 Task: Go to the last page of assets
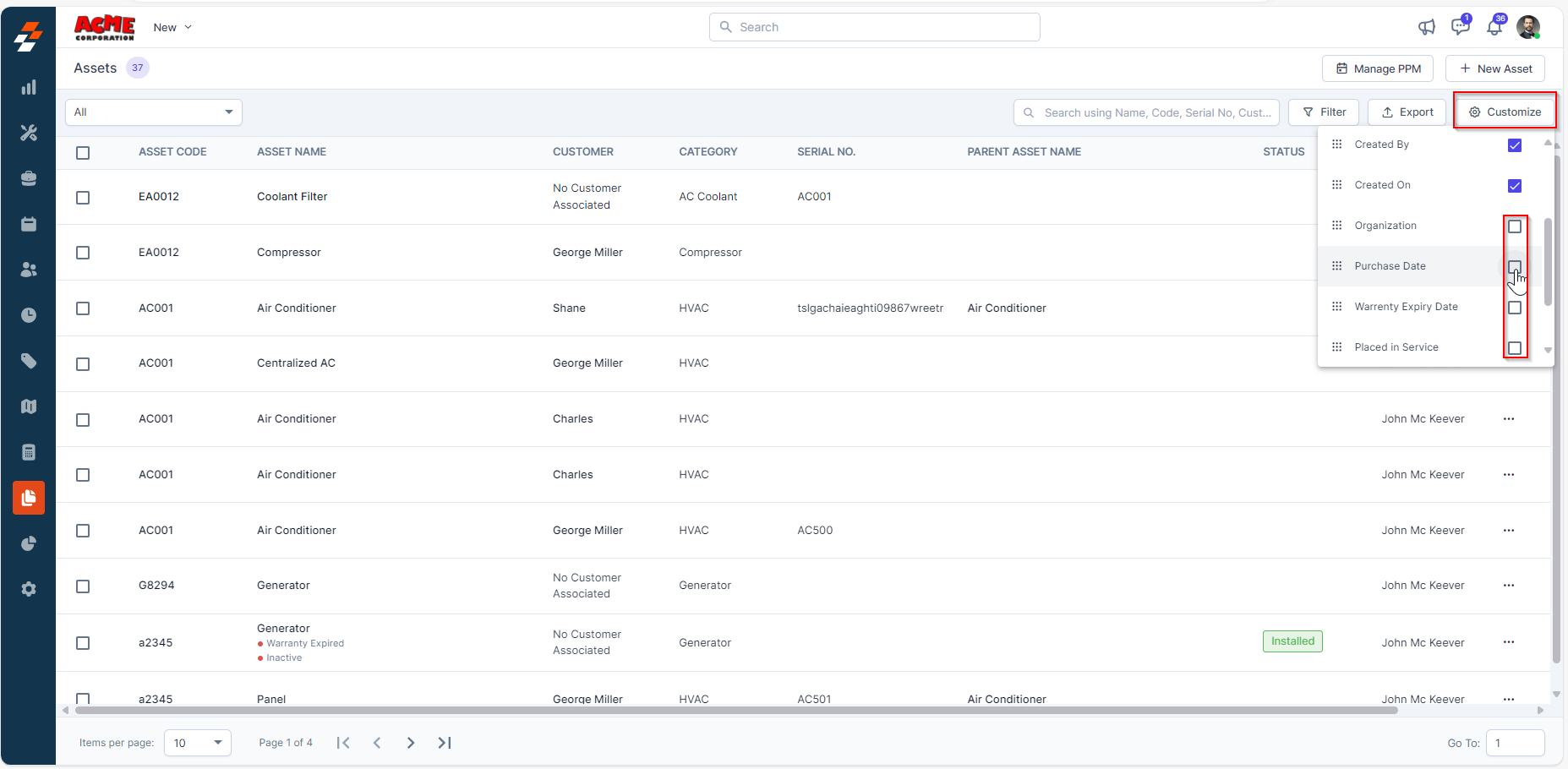pos(445,743)
